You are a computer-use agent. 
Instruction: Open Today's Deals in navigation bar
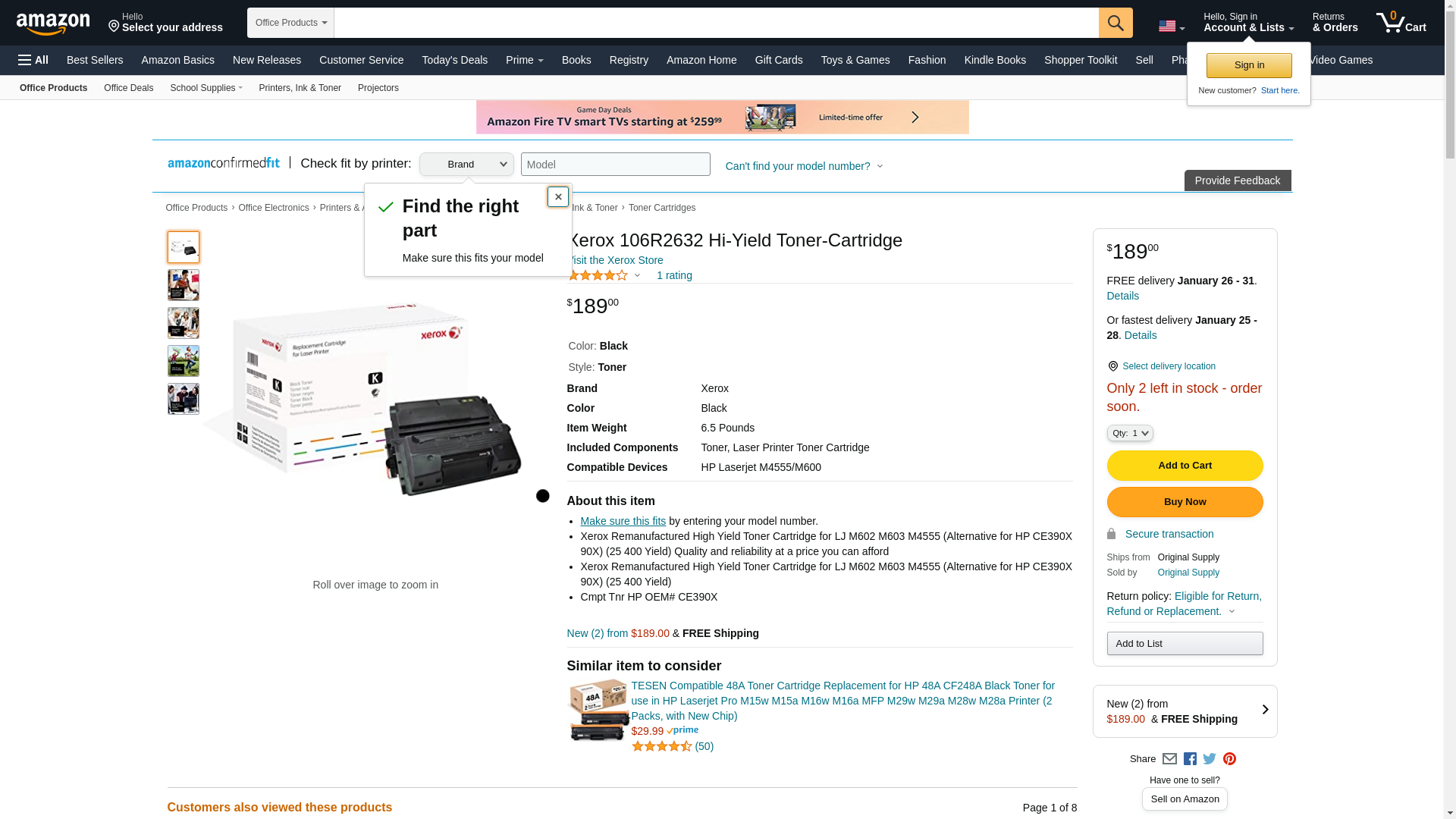click(454, 60)
